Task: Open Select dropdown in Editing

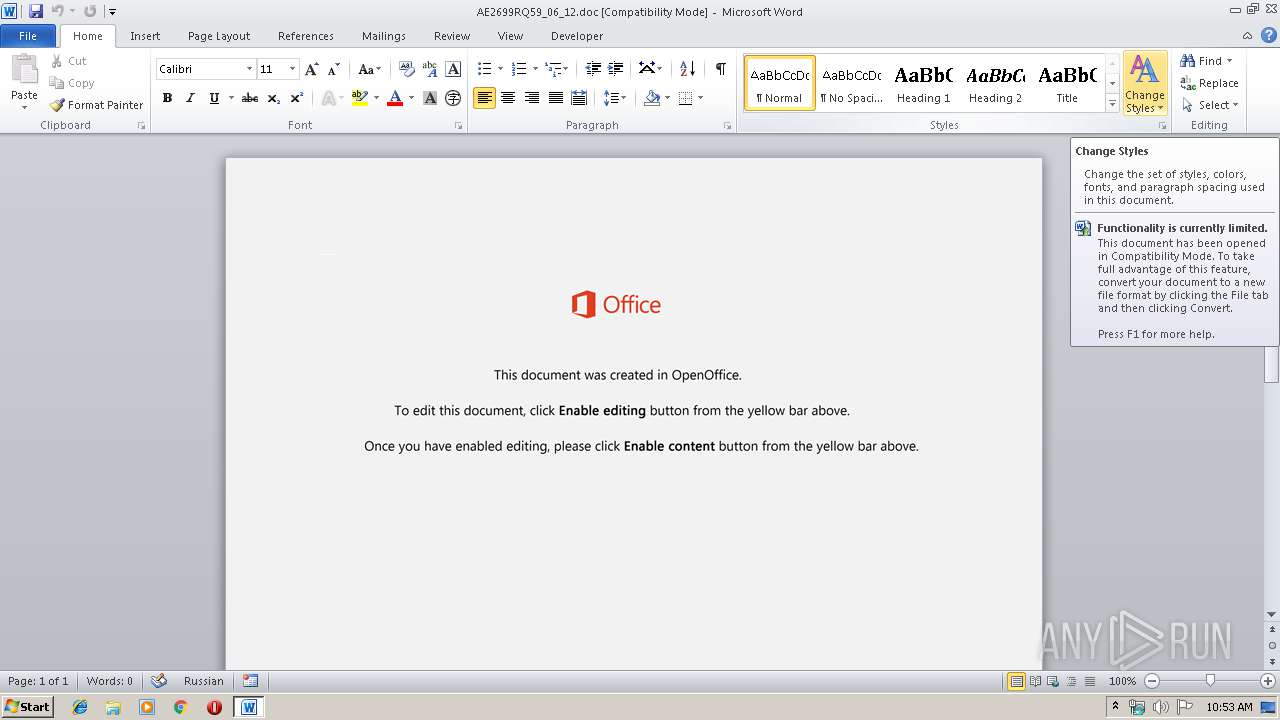Action: [x=1210, y=105]
